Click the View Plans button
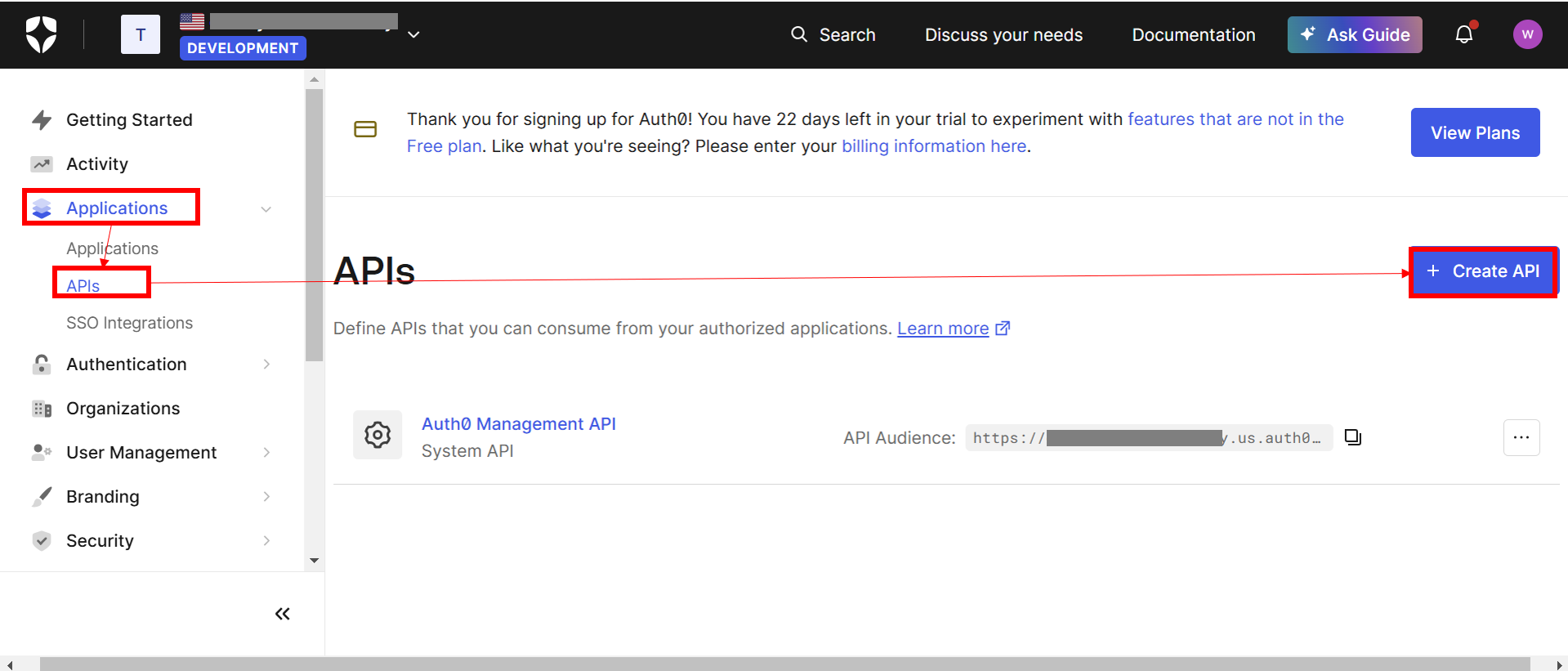Viewport: 1568px width, 671px height. (x=1475, y=132)
